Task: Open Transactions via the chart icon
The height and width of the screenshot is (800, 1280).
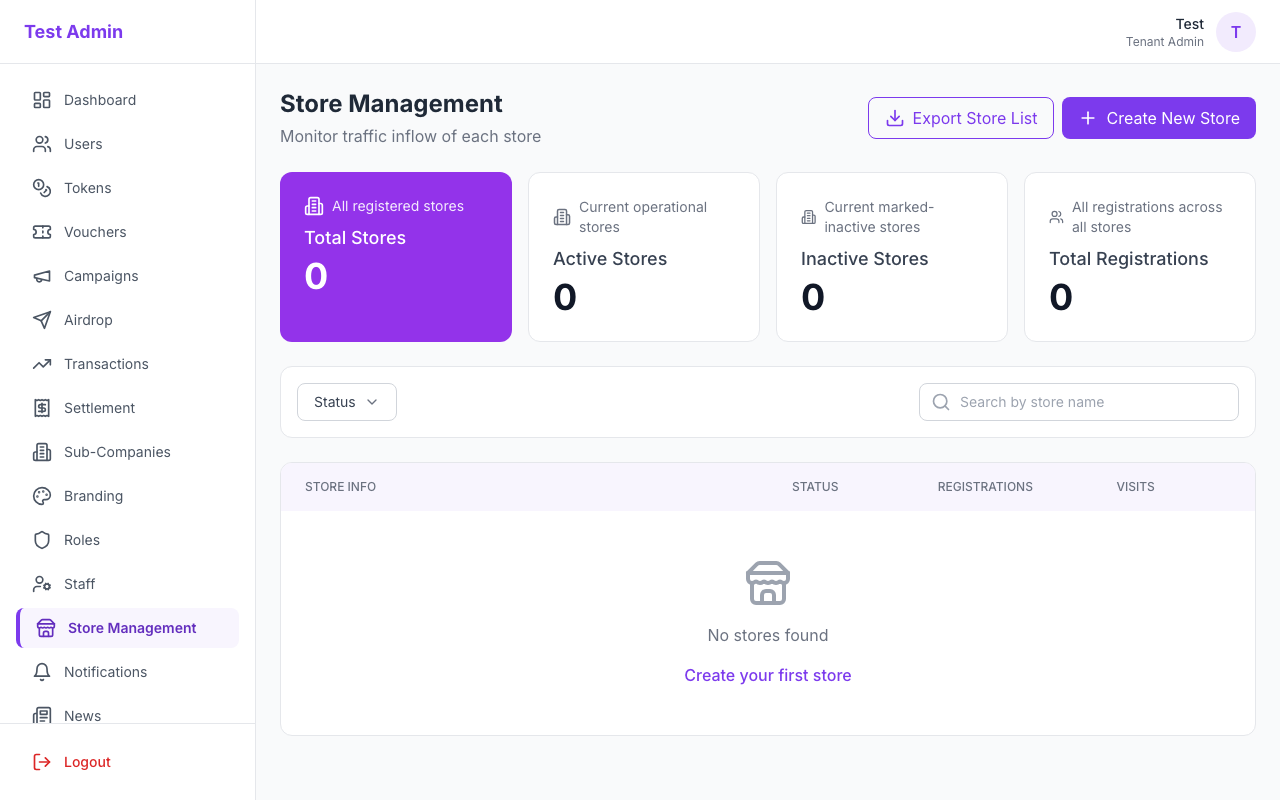Action: (x=41, y=364)
